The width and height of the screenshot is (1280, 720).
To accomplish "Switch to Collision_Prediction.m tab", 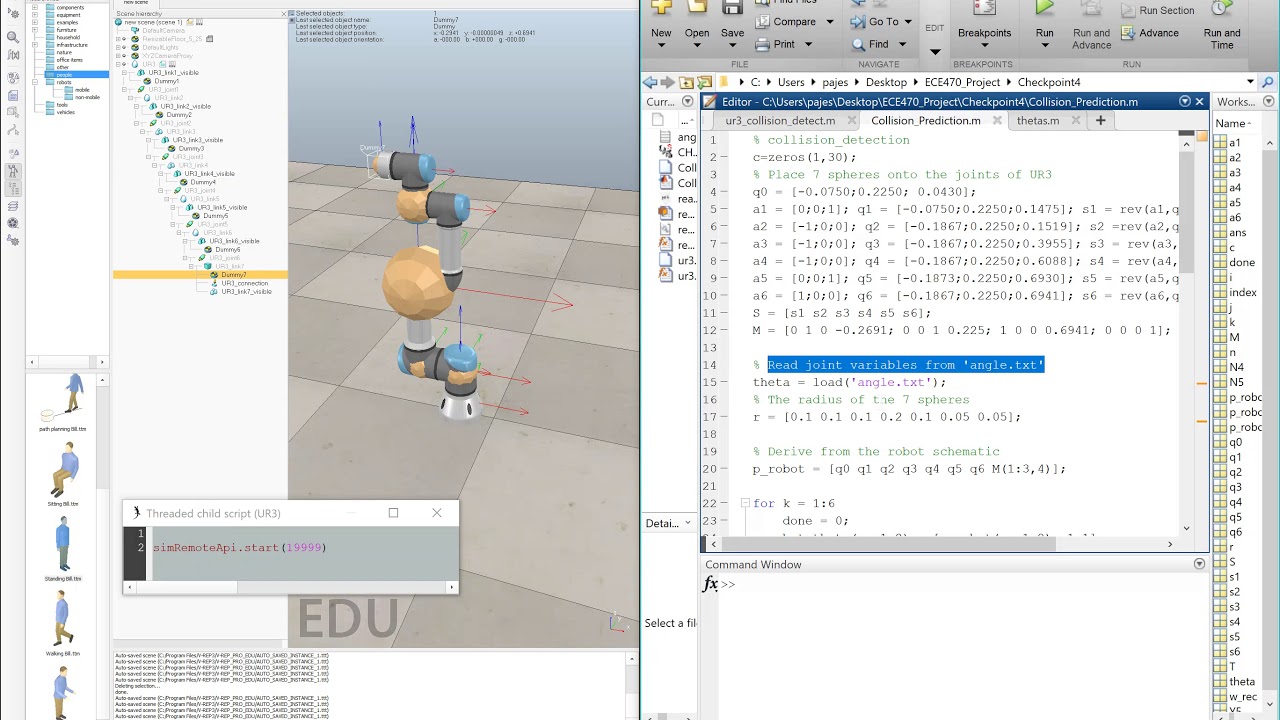I will 926,121.
